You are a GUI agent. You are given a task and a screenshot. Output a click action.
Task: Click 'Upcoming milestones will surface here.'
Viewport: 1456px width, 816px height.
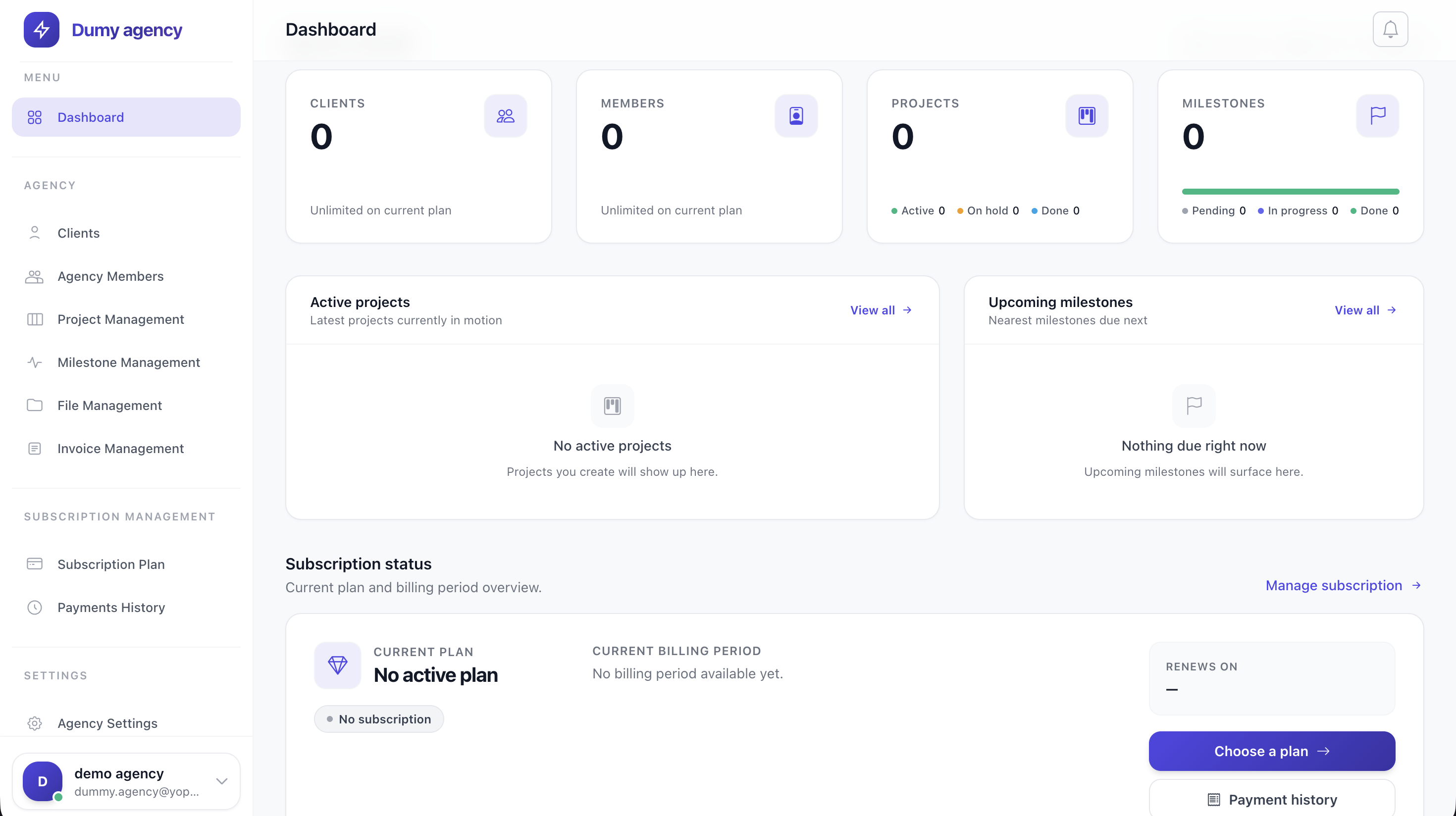click(x=1194, y=472)
